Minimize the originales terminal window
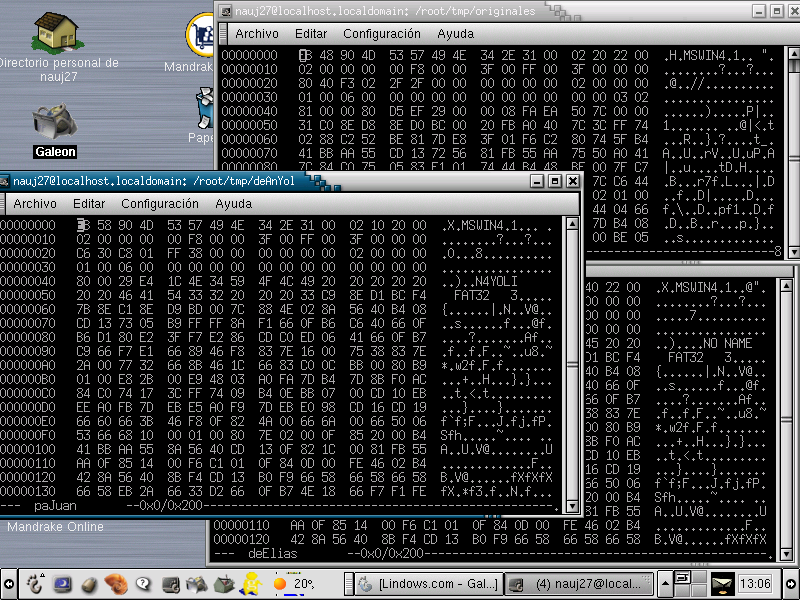The height and width of the screenshot is (600, 800). tap(759, 11)
